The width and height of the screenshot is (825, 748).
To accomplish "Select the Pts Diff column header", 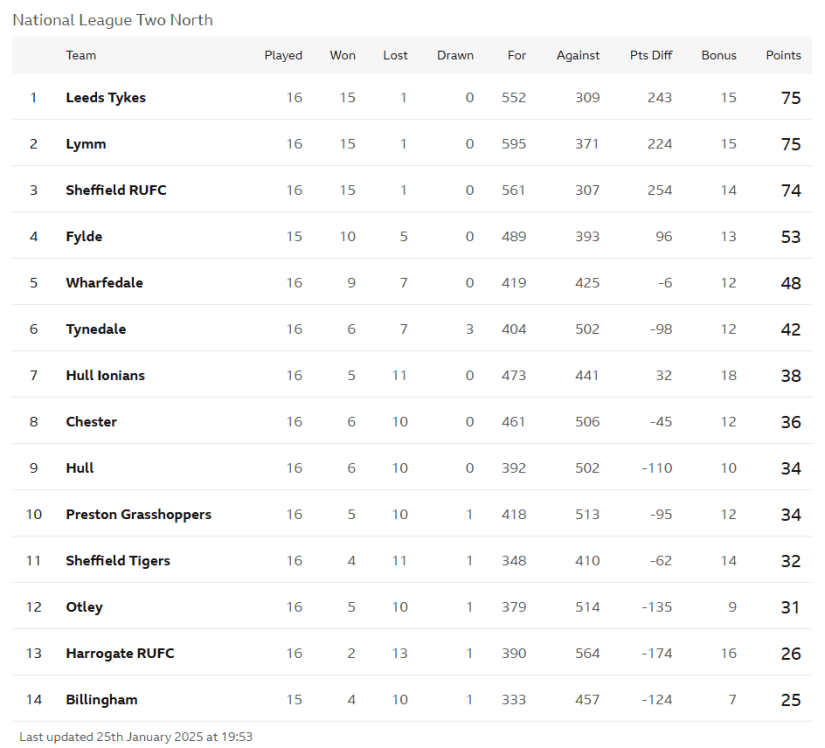I will click(651, 55).
